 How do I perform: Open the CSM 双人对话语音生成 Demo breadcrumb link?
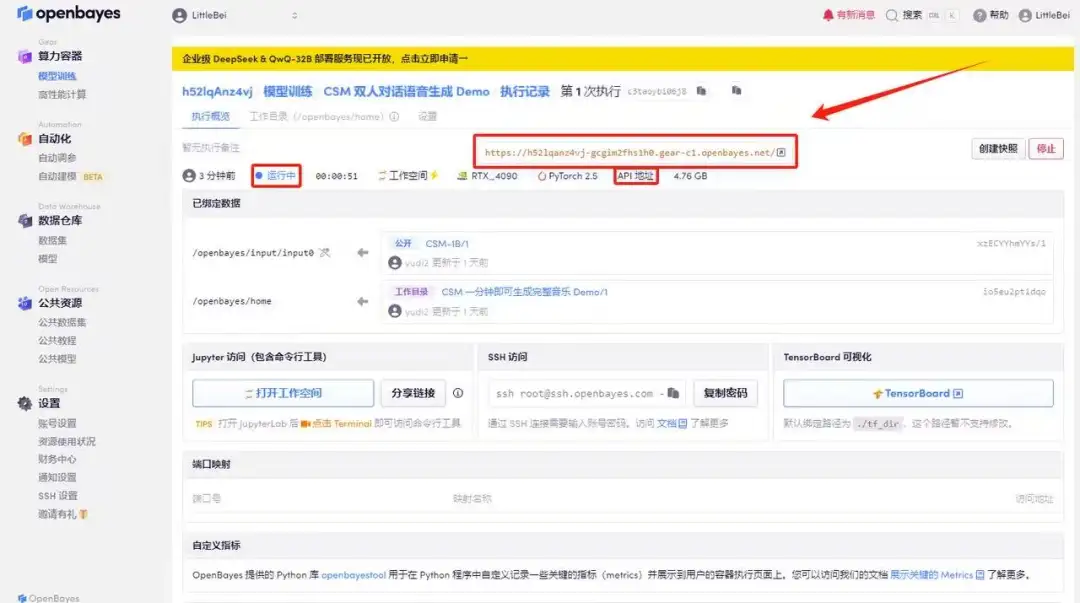click(x=406, y=92)
